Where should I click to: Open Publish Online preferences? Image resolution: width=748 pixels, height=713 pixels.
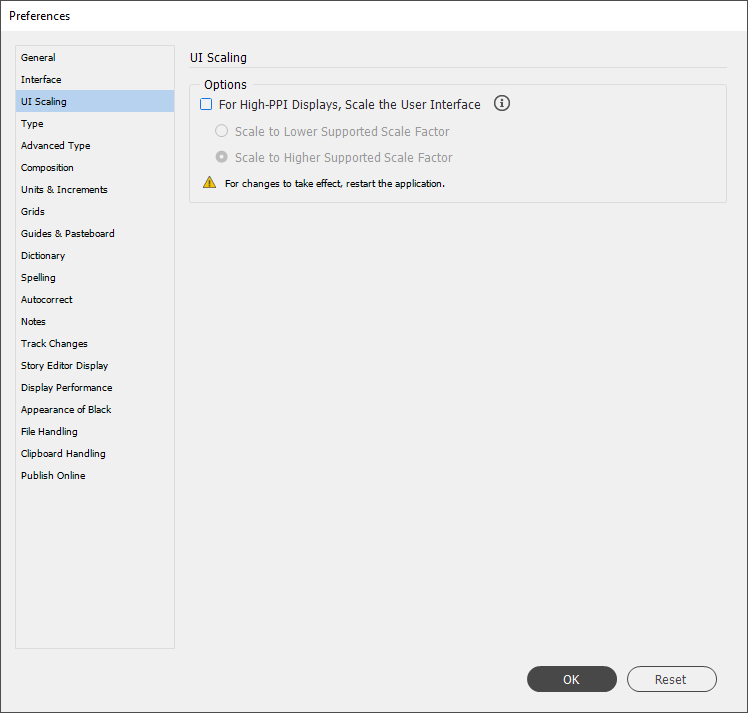[x=95, y=475]
